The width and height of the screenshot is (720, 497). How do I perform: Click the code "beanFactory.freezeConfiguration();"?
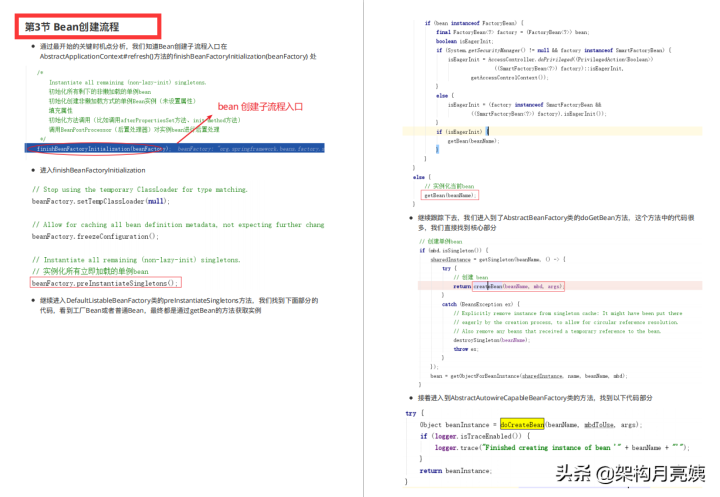(x=95, y=237)
